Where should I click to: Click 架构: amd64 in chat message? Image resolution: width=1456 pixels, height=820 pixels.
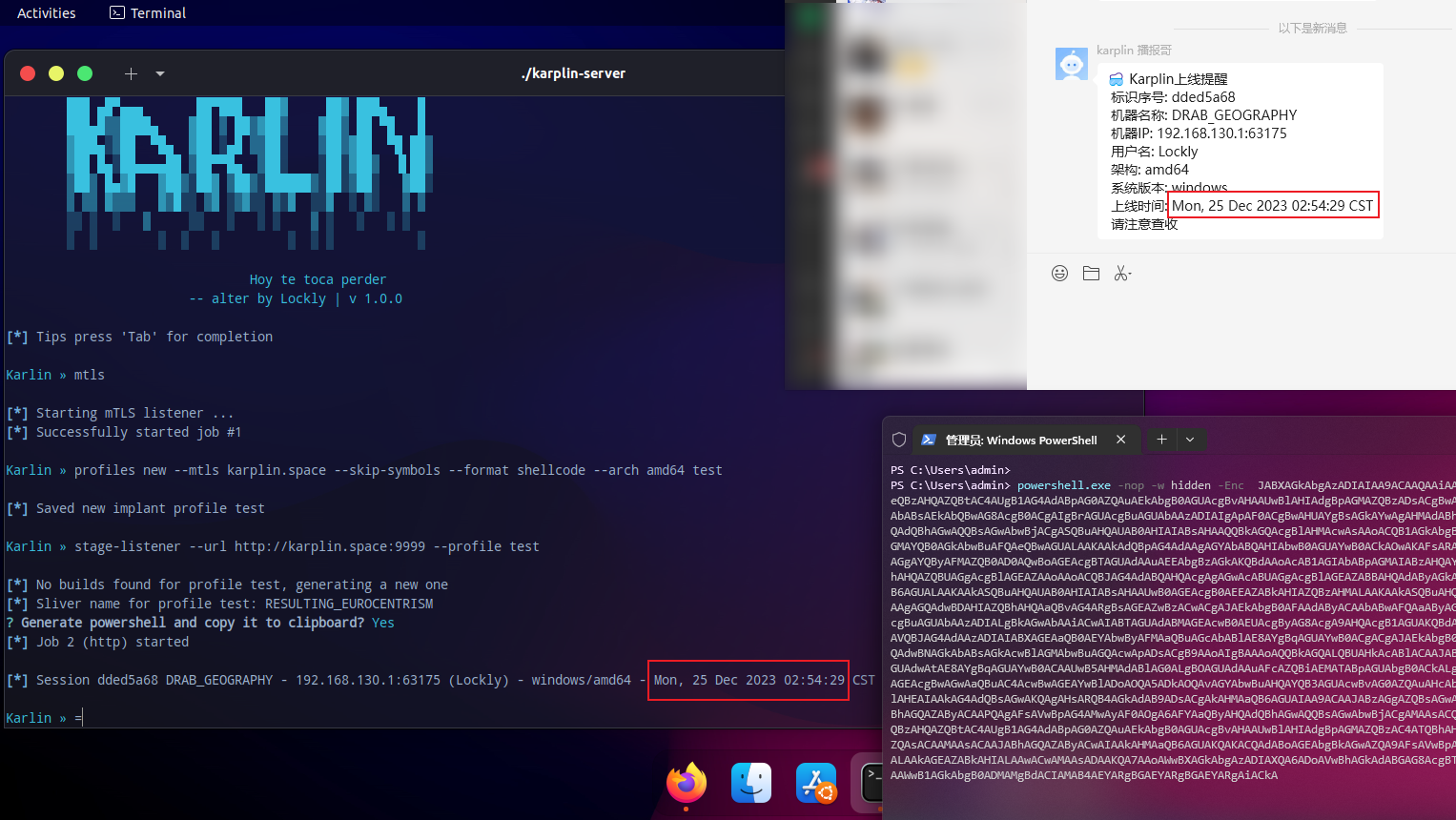click(x=1149, y=170)
